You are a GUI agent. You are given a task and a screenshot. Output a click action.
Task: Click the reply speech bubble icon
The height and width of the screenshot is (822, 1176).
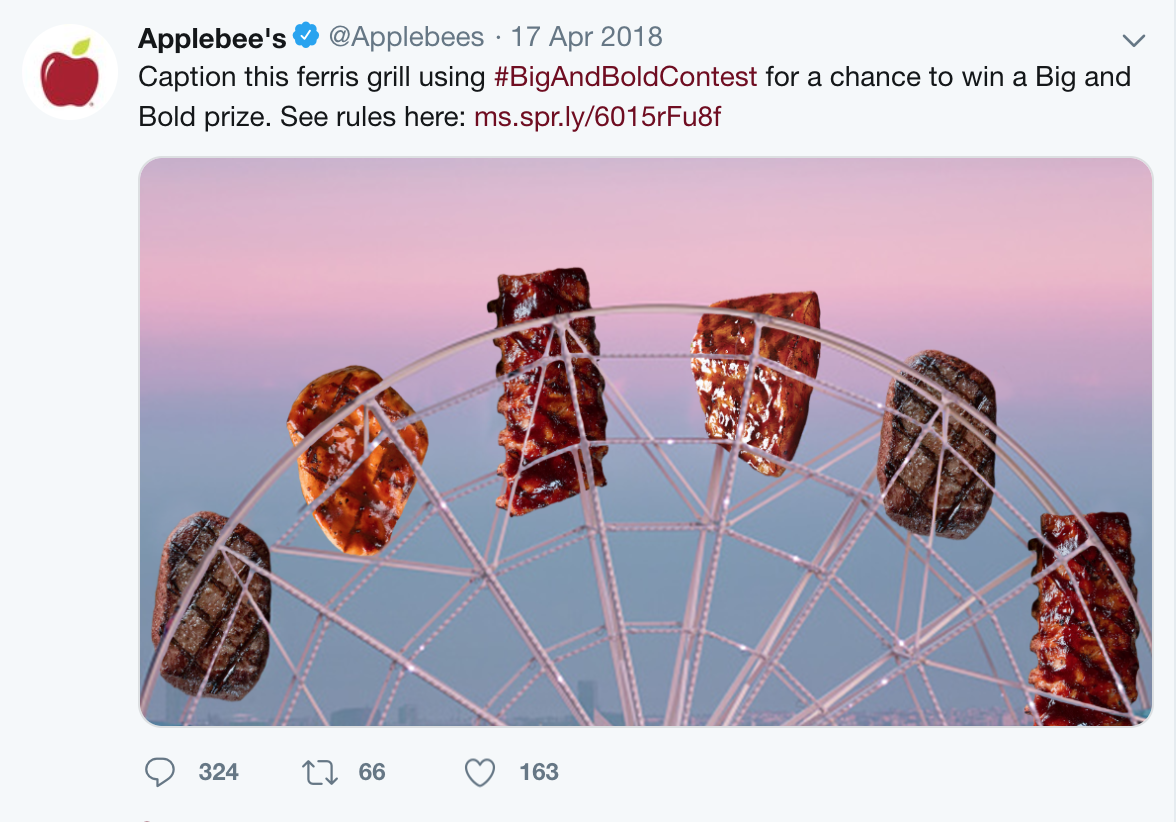point(160,772)
